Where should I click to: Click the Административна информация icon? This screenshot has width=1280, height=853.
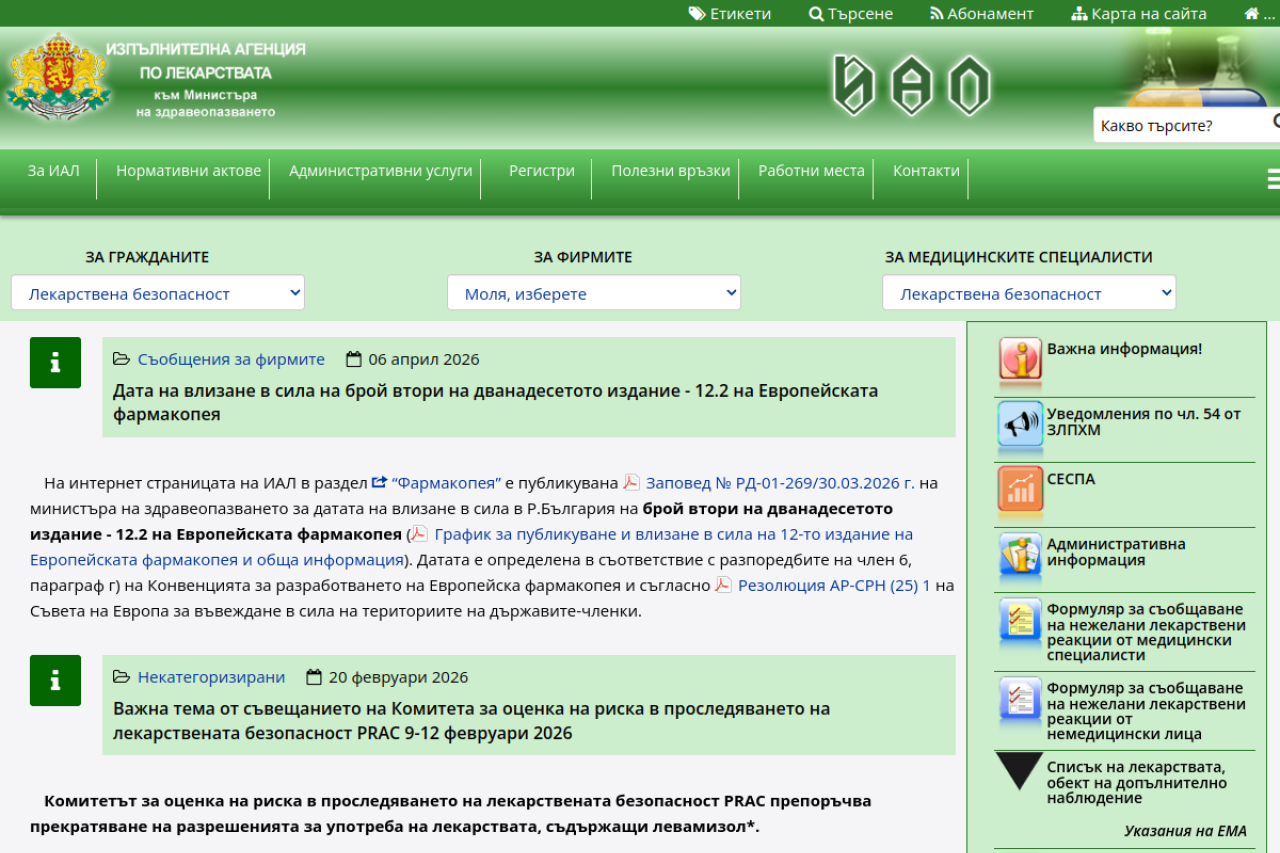(x=1020, y=557)
